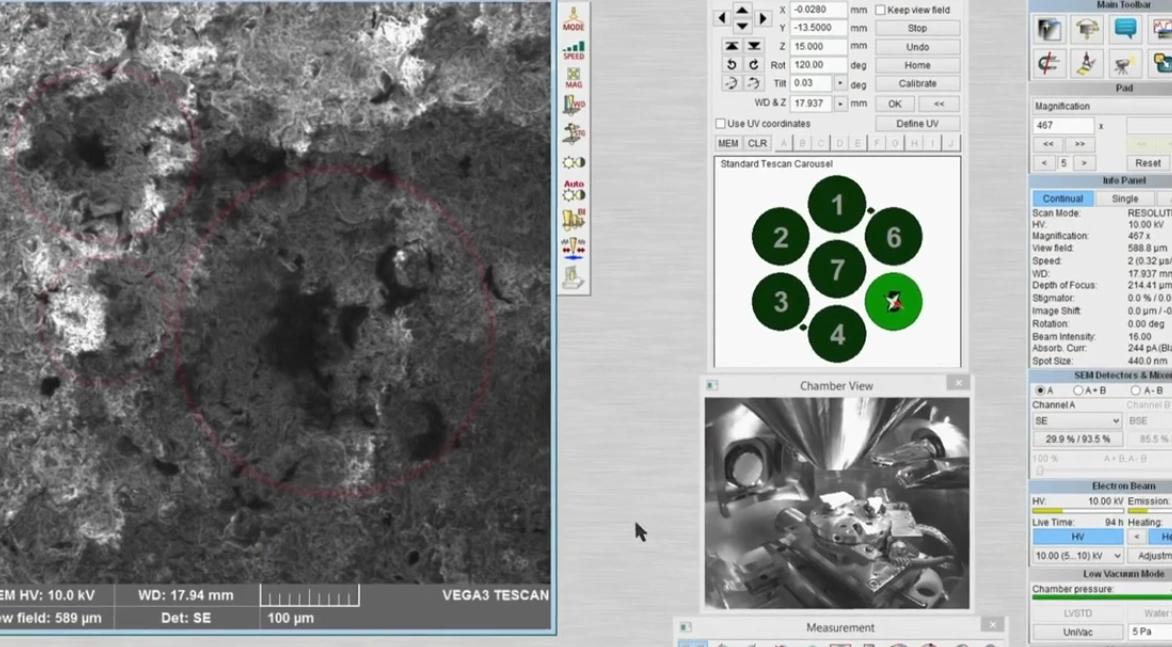The width and height of the screenshot is (1172, 647).
Task: Select the scan SPEED icon
Action: [573, 50]
